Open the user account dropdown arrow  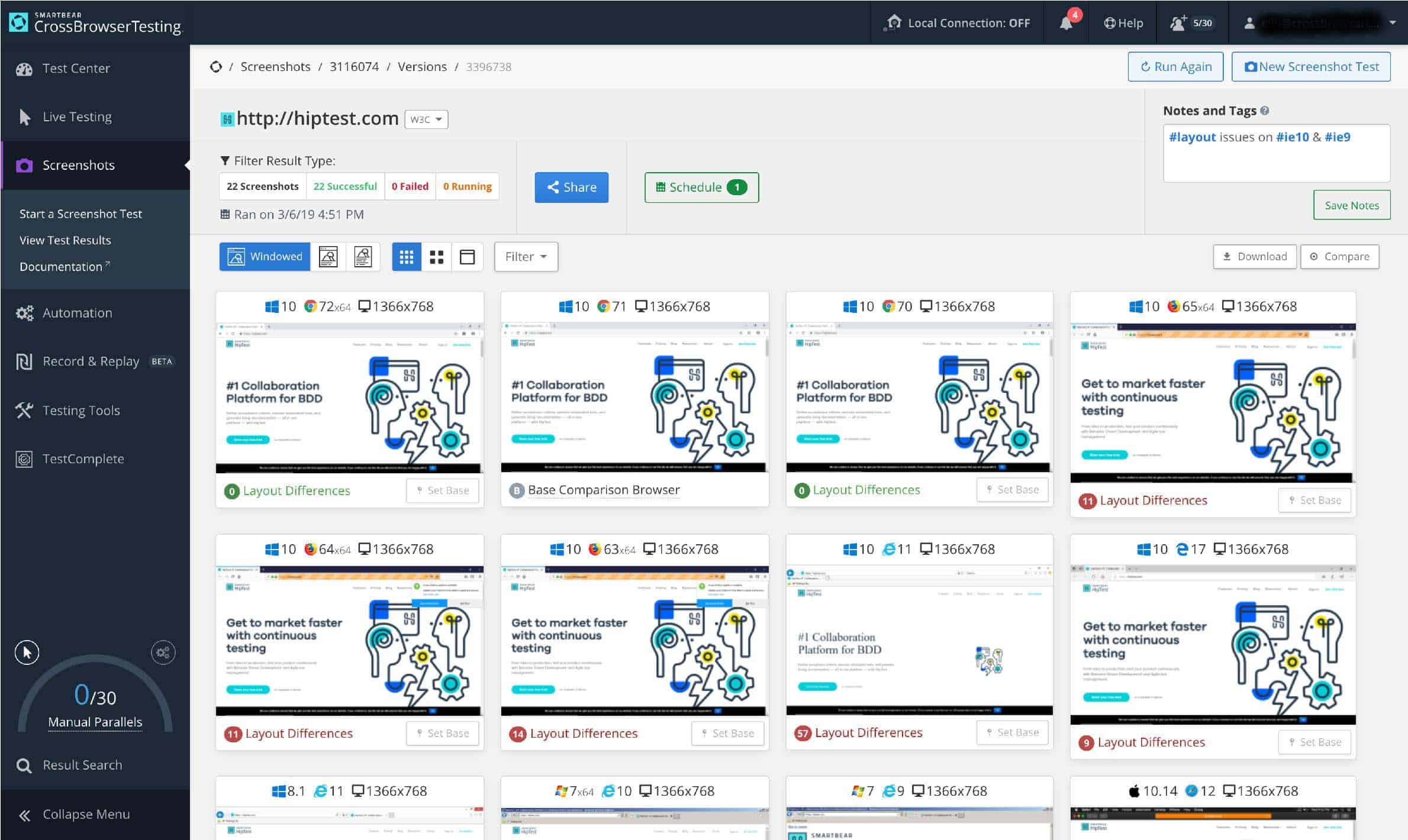(1393, 23)
